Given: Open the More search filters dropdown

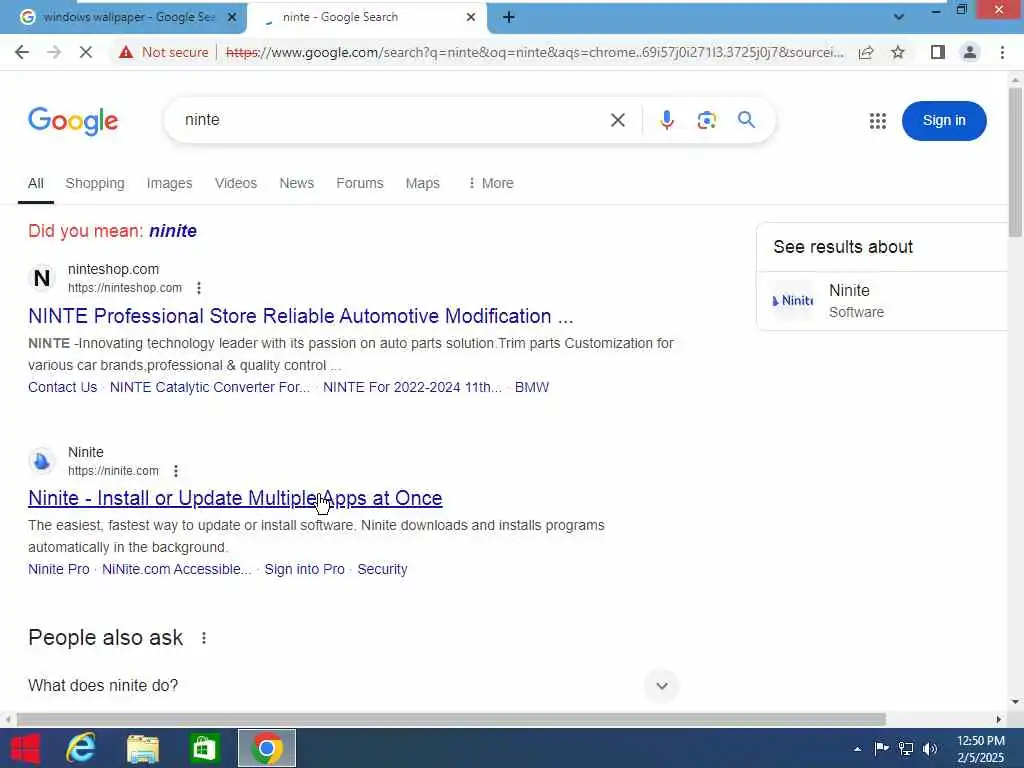Looking at the screenshot, I should click(x=491, y=184).
